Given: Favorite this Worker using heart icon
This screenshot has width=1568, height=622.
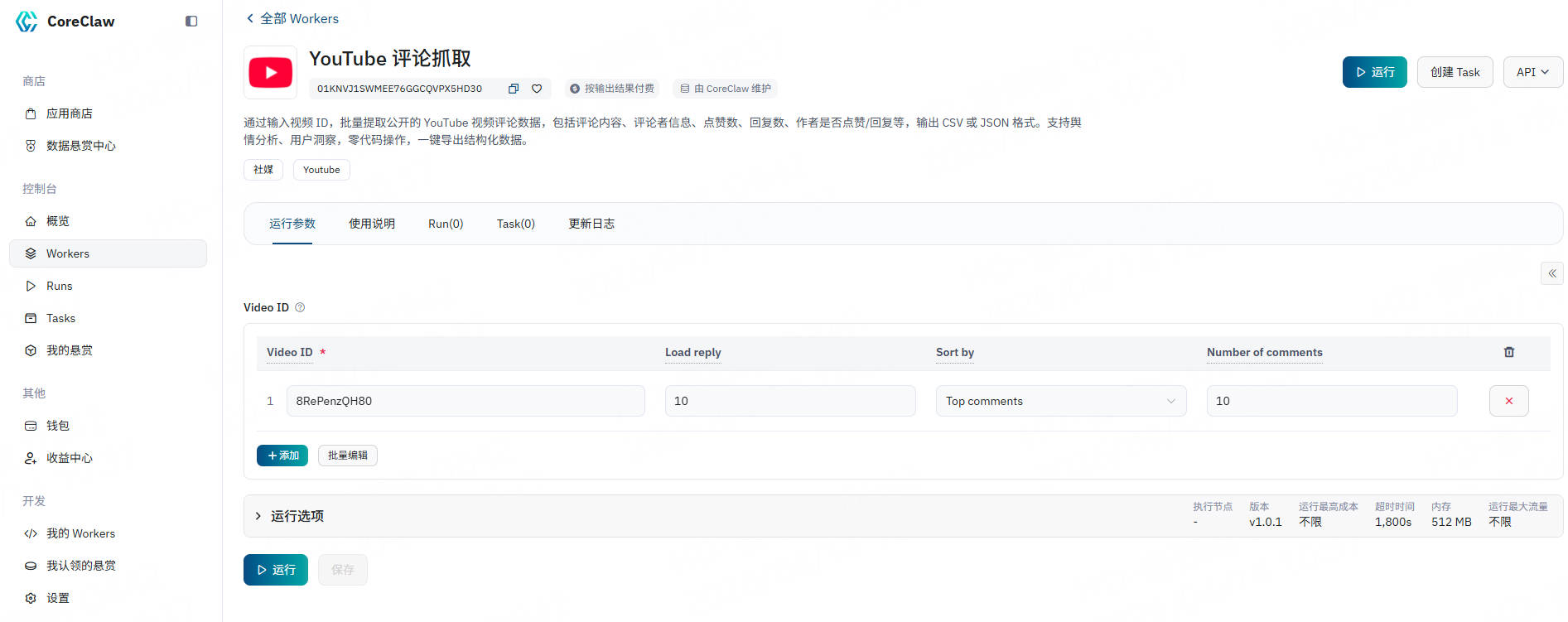Looking at the screenshot, I should coord(537,89).
